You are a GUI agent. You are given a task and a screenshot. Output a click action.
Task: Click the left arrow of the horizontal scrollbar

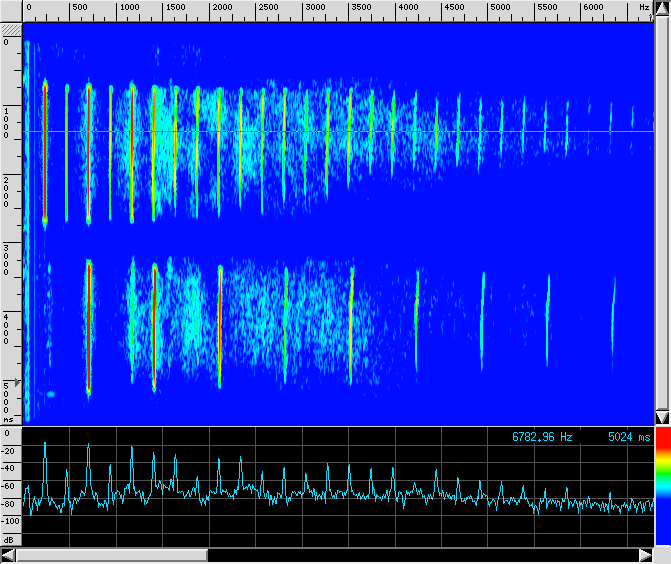(x=9, y=555)
